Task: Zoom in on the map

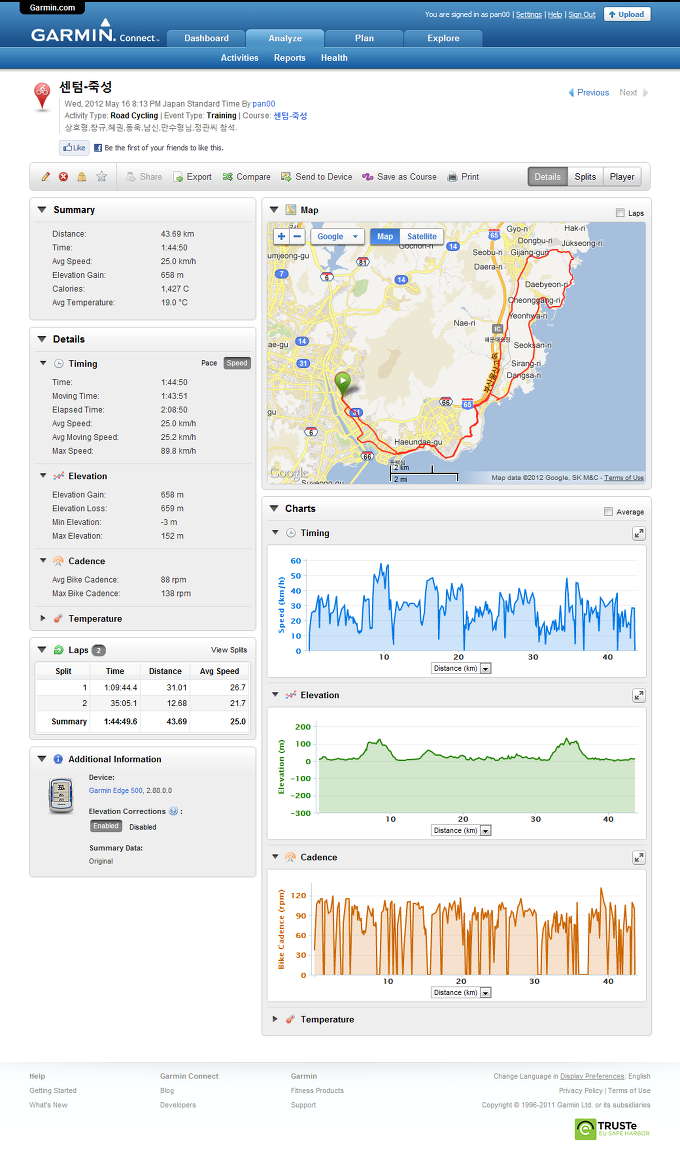Action: tap(281, 237)
